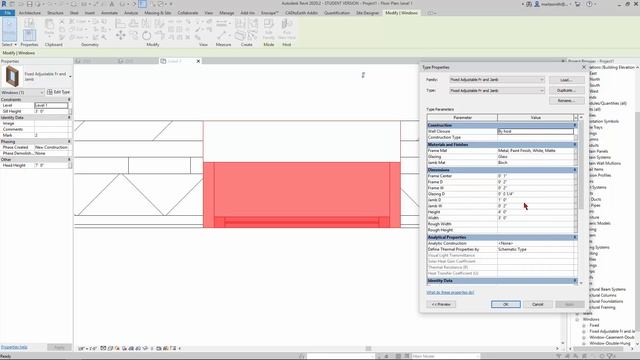This screenshot has height=360, width=640.
Task: Collapse the Windows node in Project Browser
Action: pos(578,320)
